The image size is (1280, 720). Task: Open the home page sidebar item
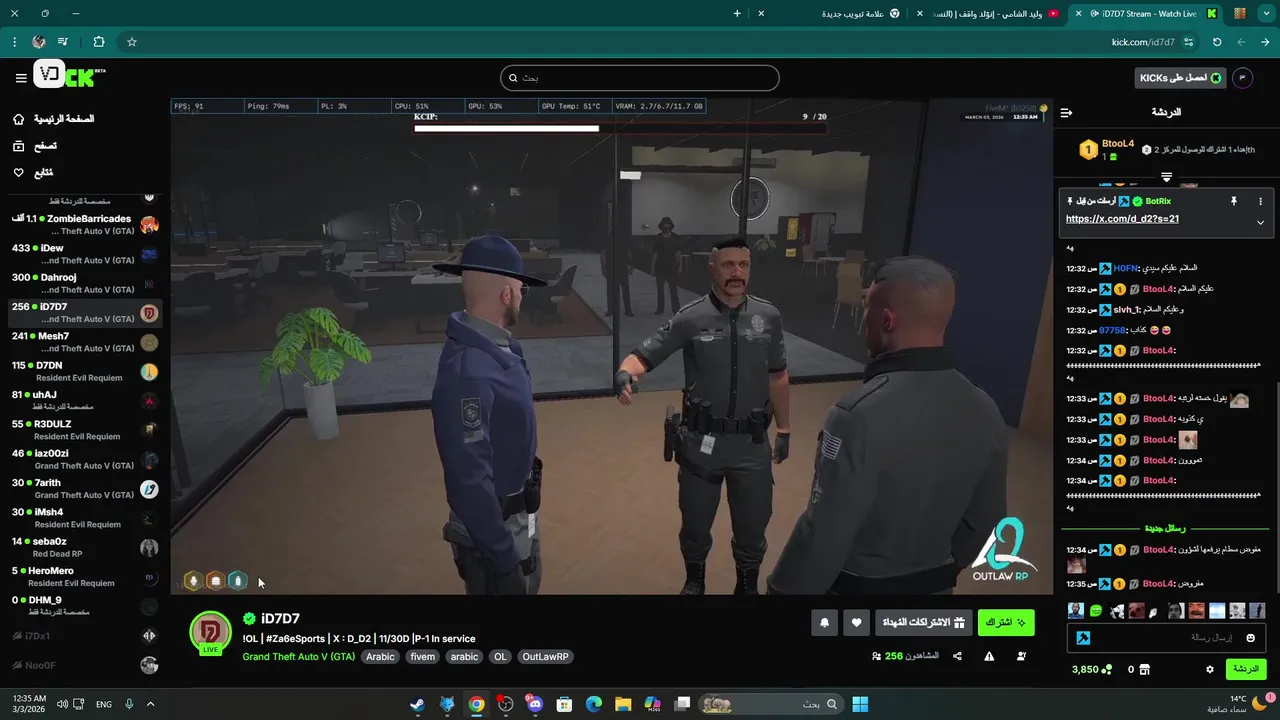coord(56,119)
